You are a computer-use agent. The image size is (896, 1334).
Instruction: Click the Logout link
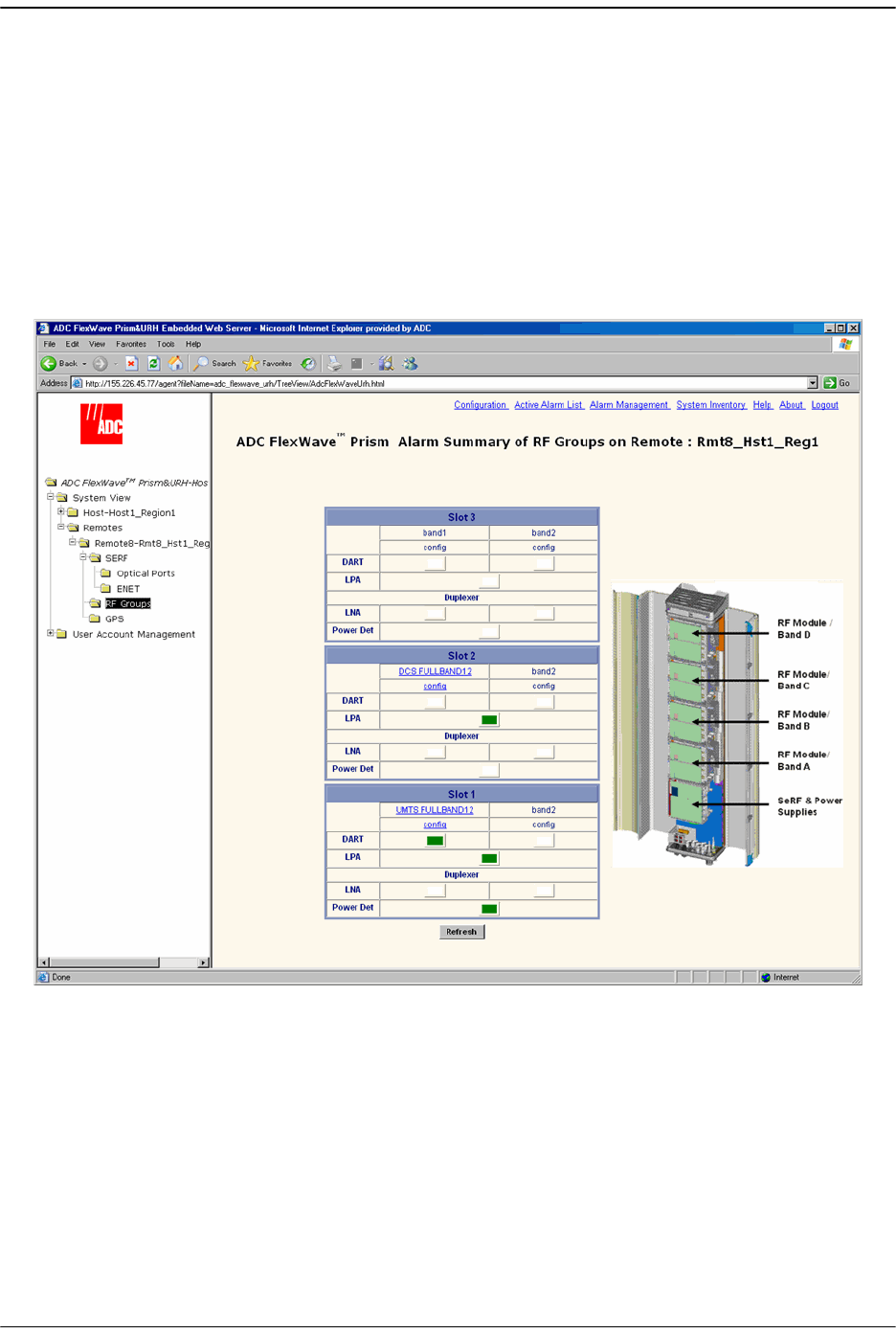pos(825,405)
